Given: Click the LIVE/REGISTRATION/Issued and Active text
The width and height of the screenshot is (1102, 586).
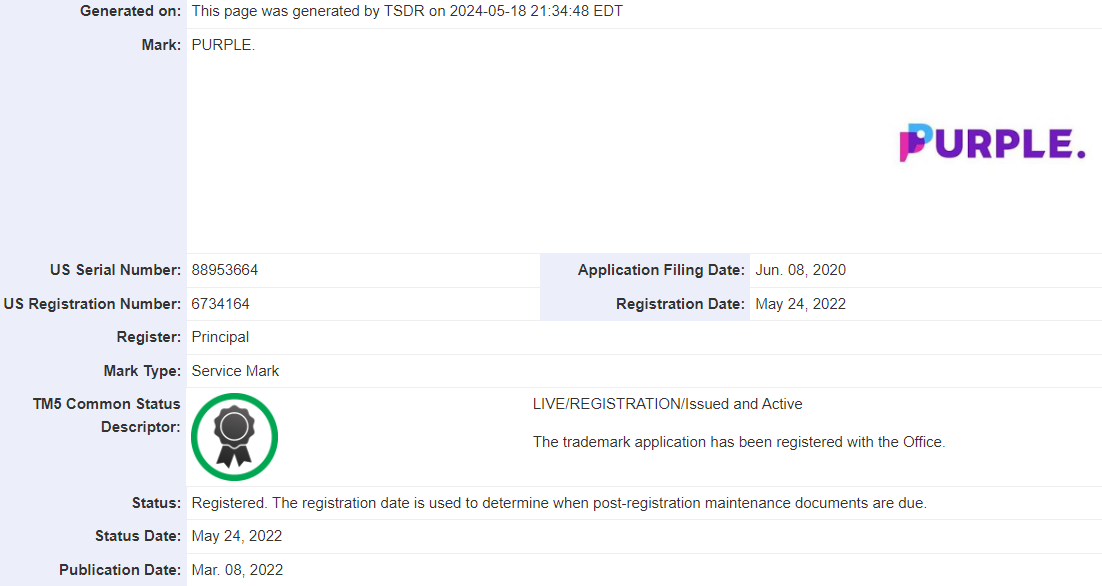Looking at the screenshot, I should coord(668,404).
